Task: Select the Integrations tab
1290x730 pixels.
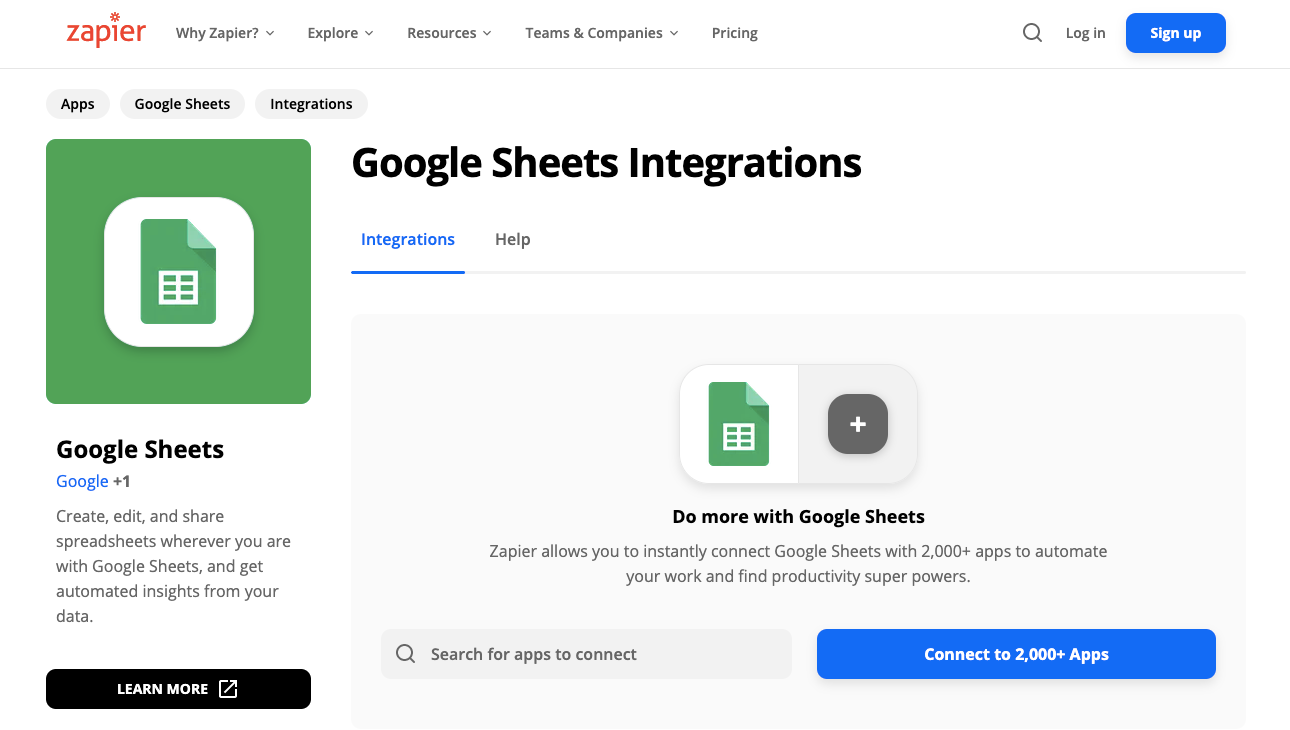Action: tap(407, 239)
